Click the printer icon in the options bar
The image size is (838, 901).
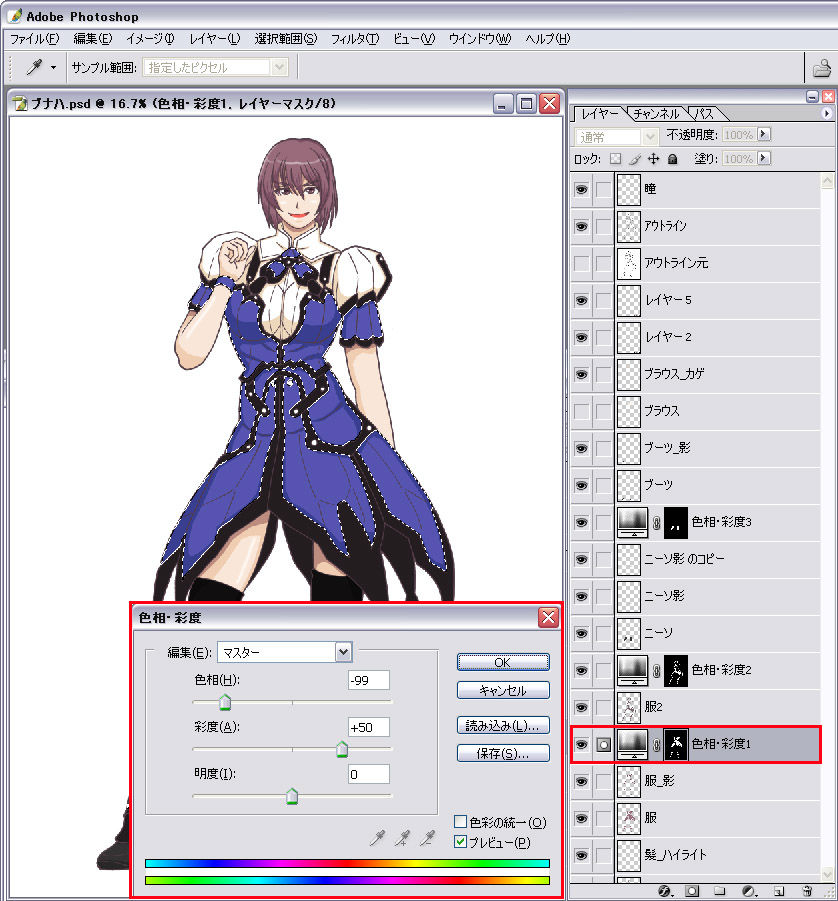tap(820, 67)
